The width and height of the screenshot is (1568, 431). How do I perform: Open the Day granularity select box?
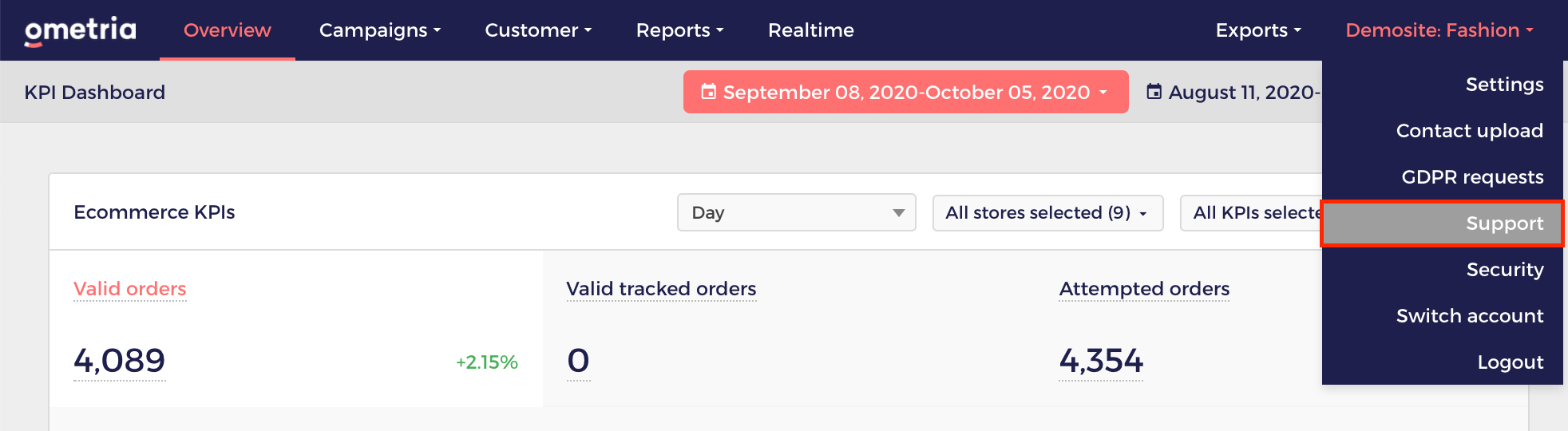(x=796, y=212)
